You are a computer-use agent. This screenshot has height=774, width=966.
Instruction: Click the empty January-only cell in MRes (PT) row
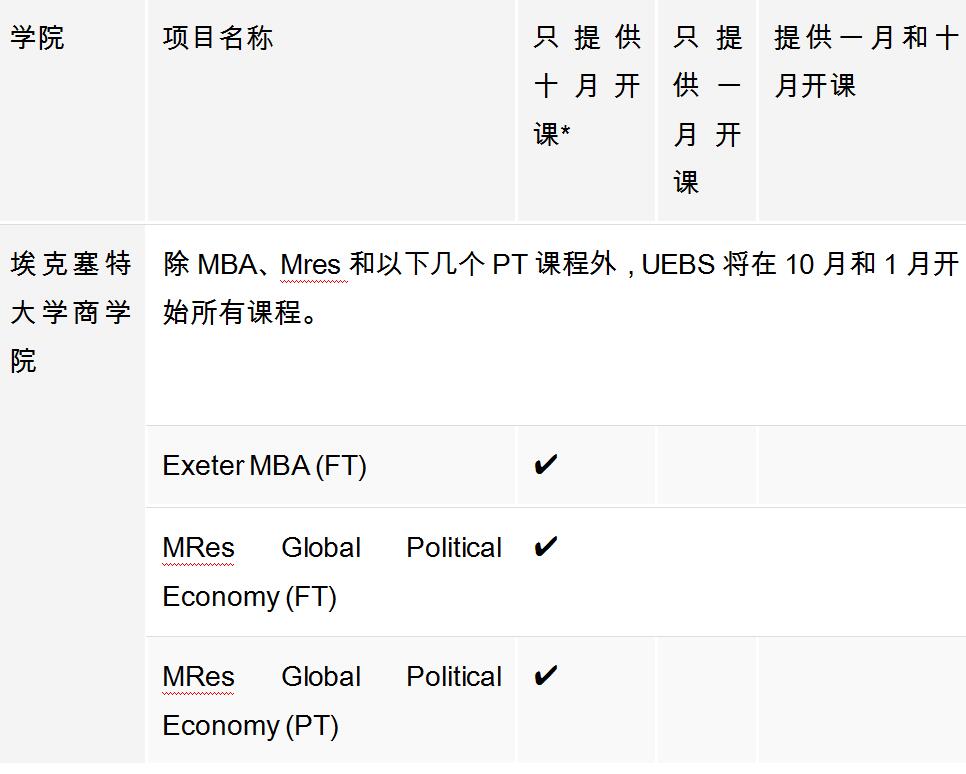pos(707,700)
